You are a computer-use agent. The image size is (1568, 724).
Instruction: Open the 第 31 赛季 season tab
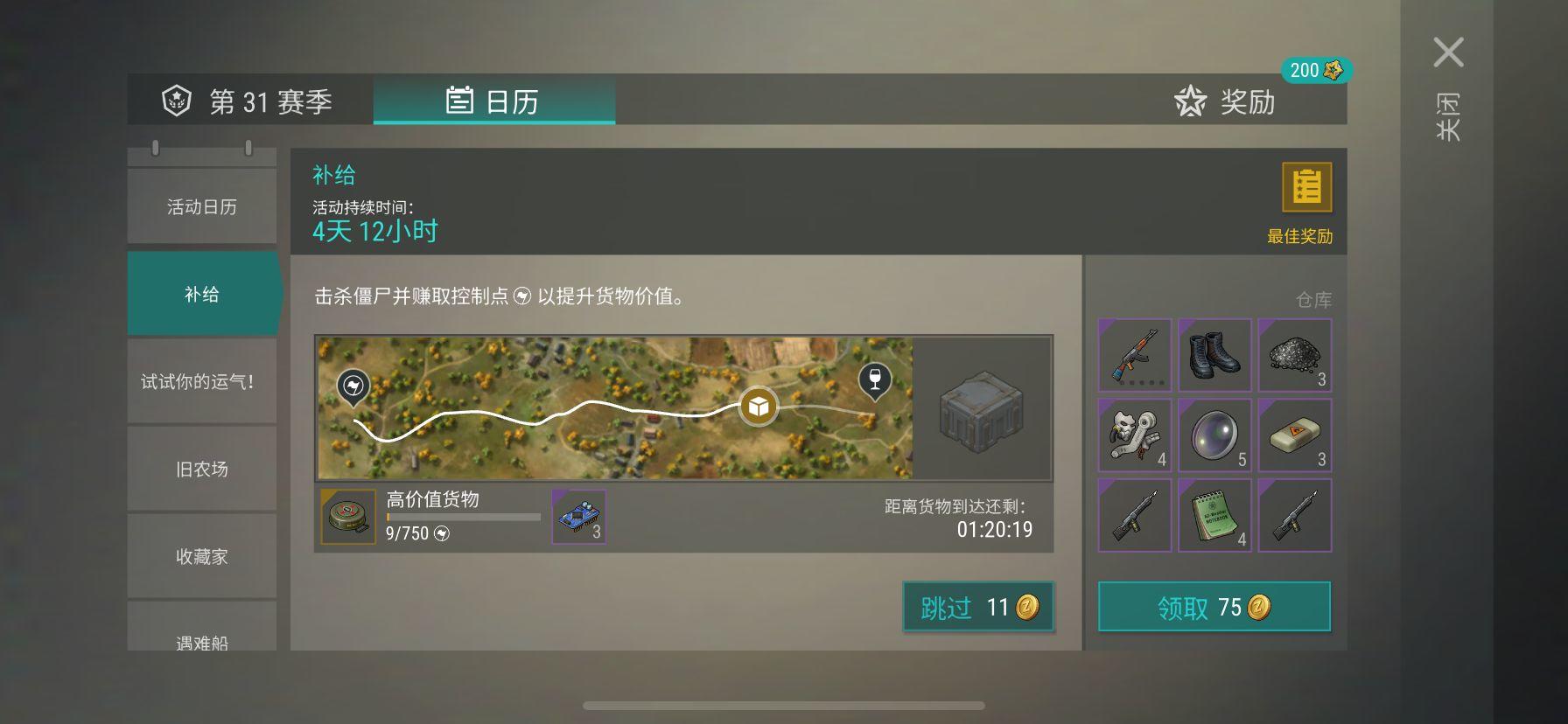[x=249, y=101]
